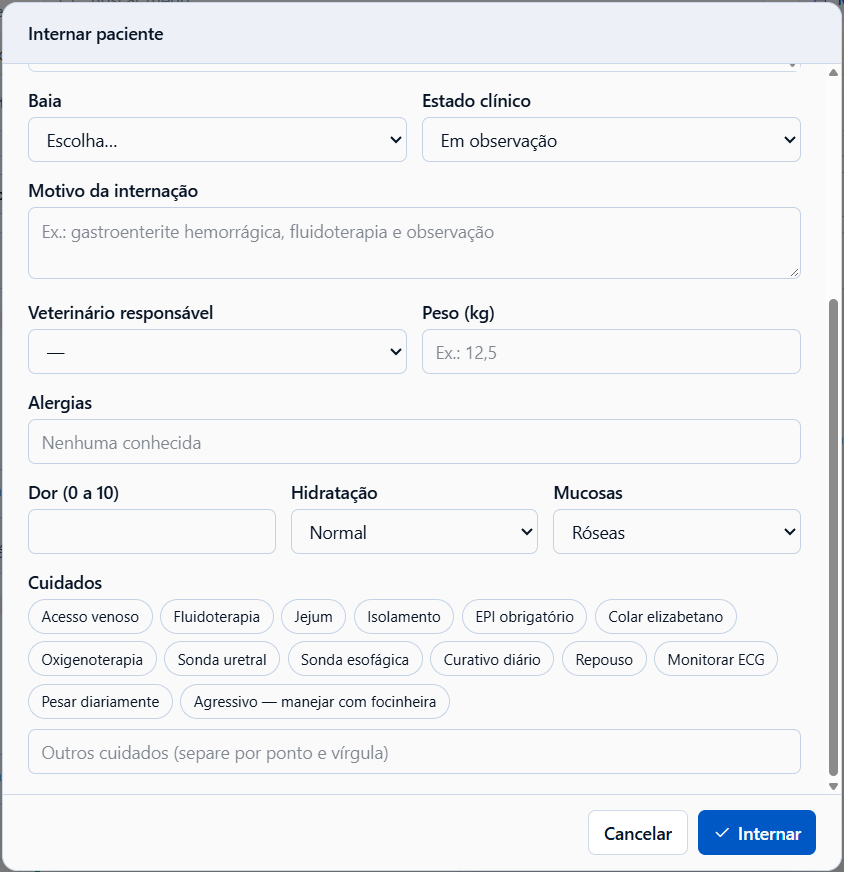The image size is (844, 872).
Task: Click the Alergias input field
Action: pyautogui.click(x=414, y=442)
